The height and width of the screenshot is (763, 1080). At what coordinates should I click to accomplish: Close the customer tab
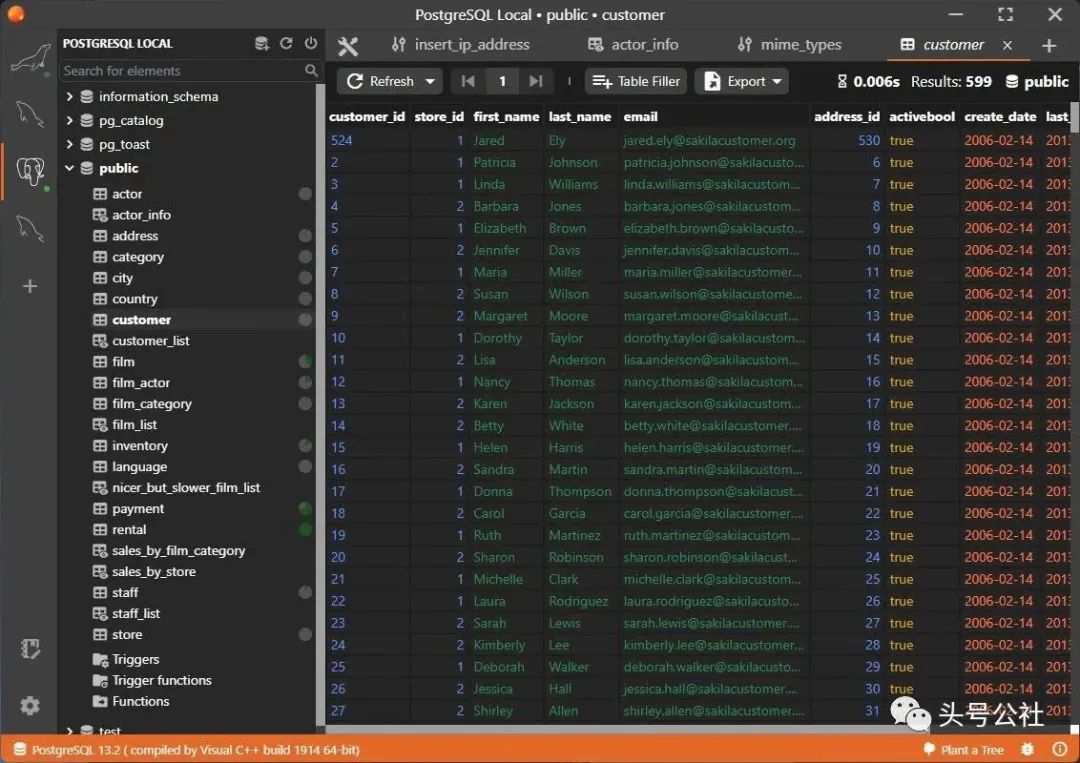click(x=1007, y=45)
